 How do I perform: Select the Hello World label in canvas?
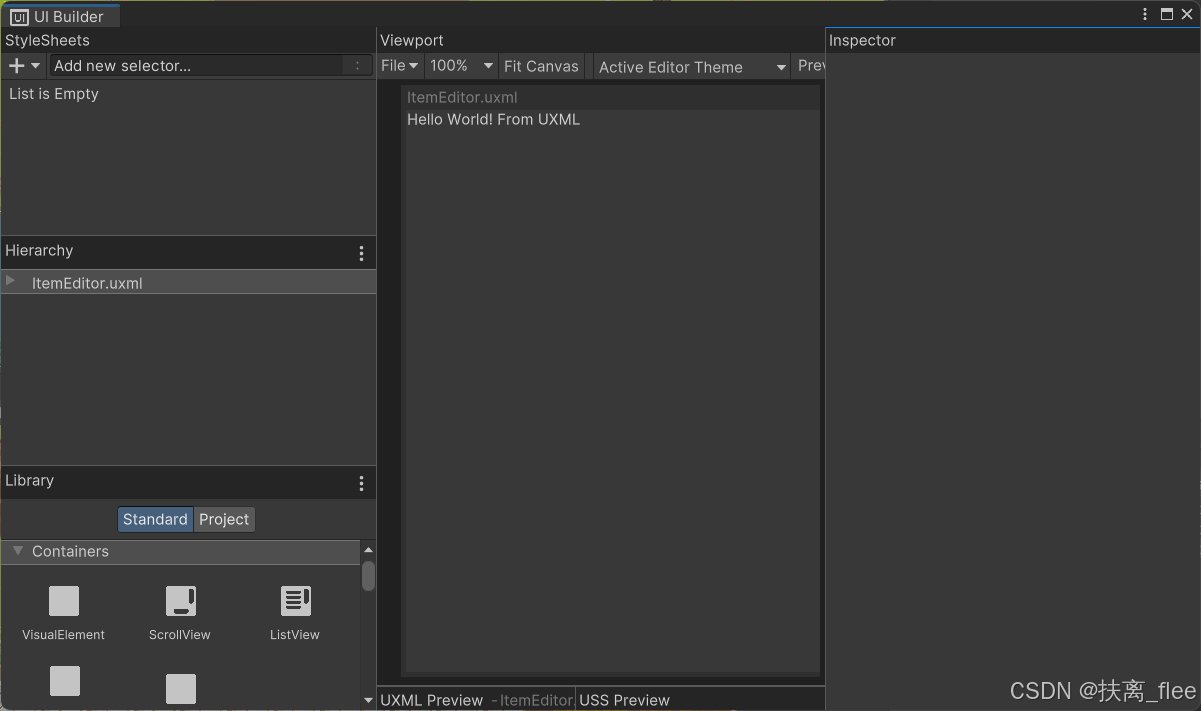coord(493,119)
